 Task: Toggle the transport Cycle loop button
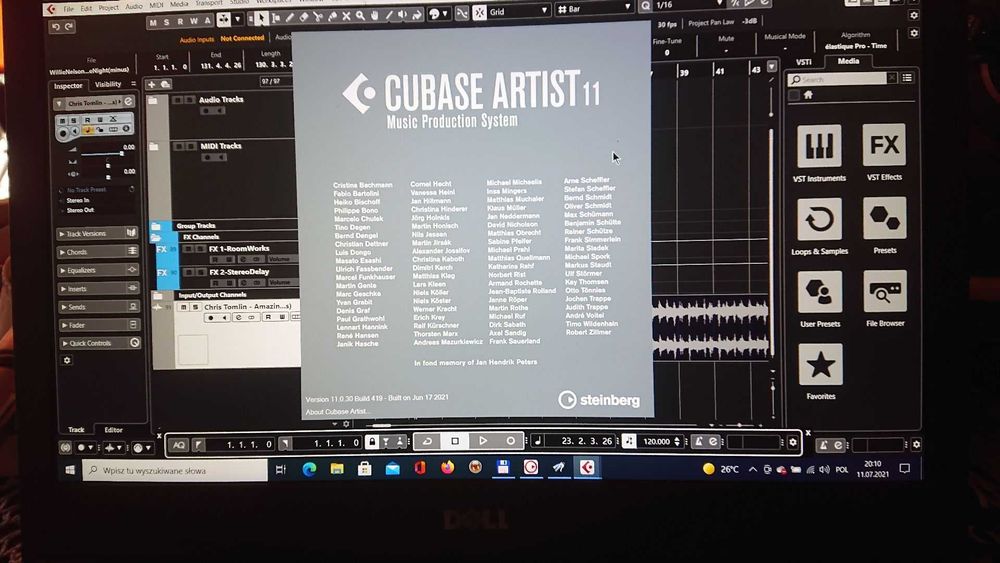[x=427, y=441]
